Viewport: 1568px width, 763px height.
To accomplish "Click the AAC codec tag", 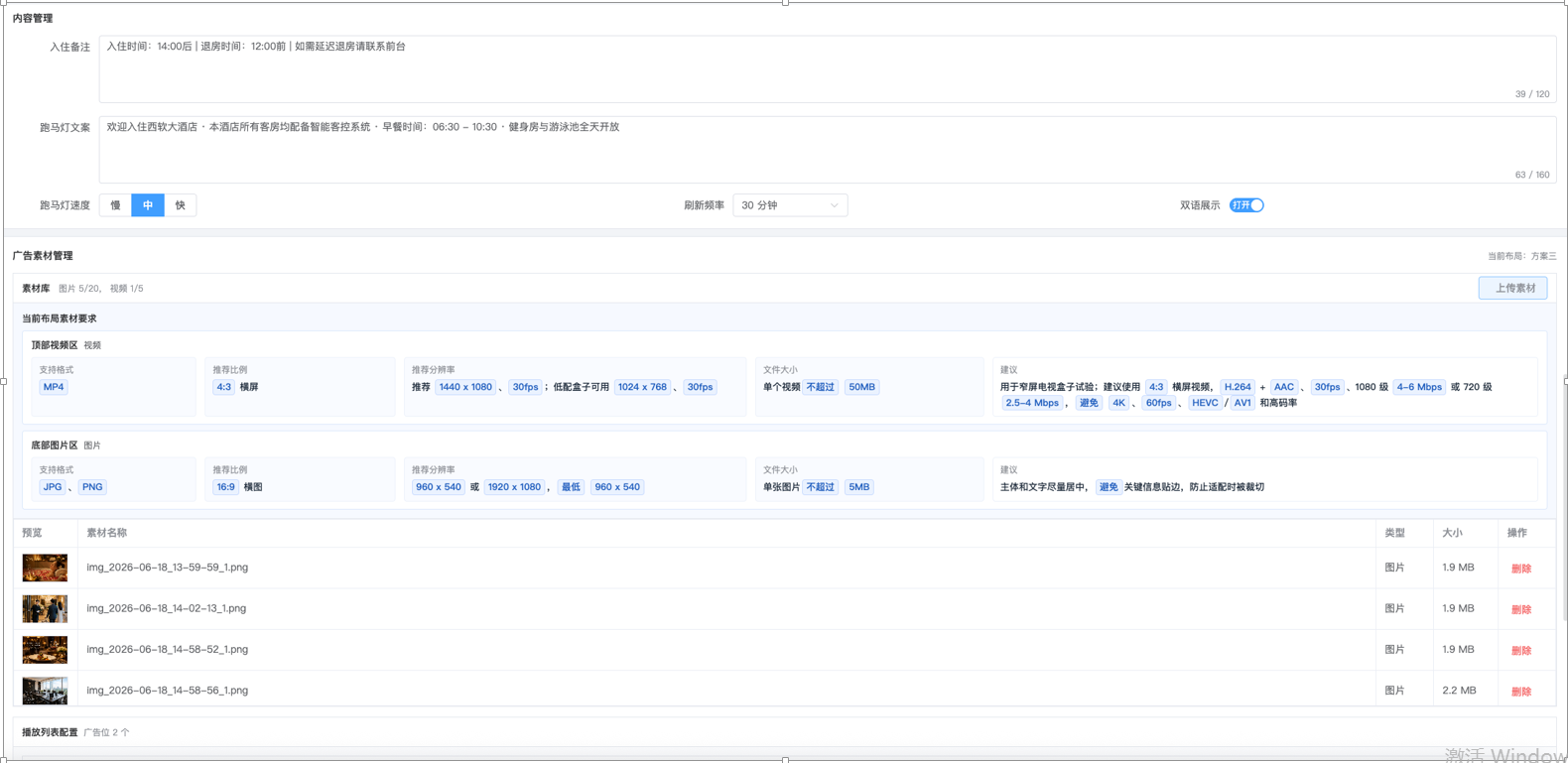I will click(1284, 387).
